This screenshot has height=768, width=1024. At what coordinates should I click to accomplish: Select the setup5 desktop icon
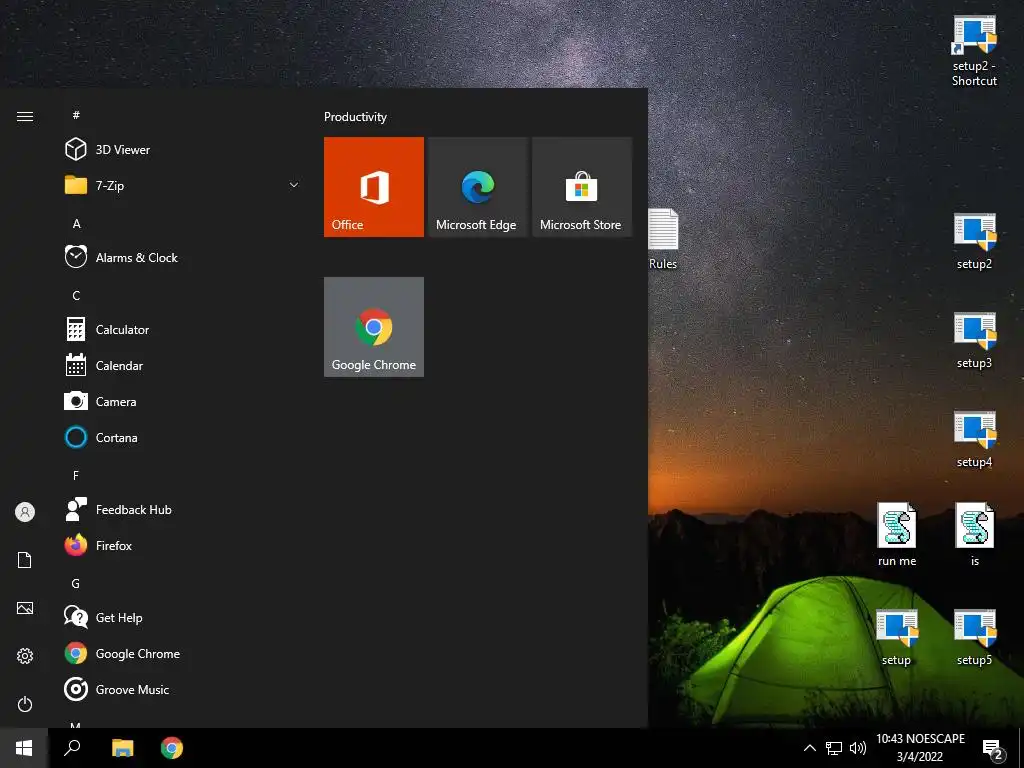(x=974, y=637)
